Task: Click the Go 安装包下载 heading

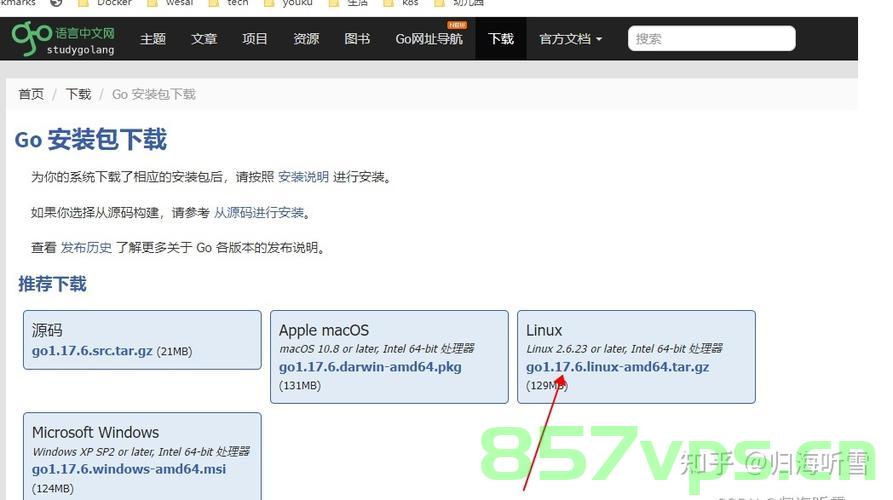Action: pos(91,140)
